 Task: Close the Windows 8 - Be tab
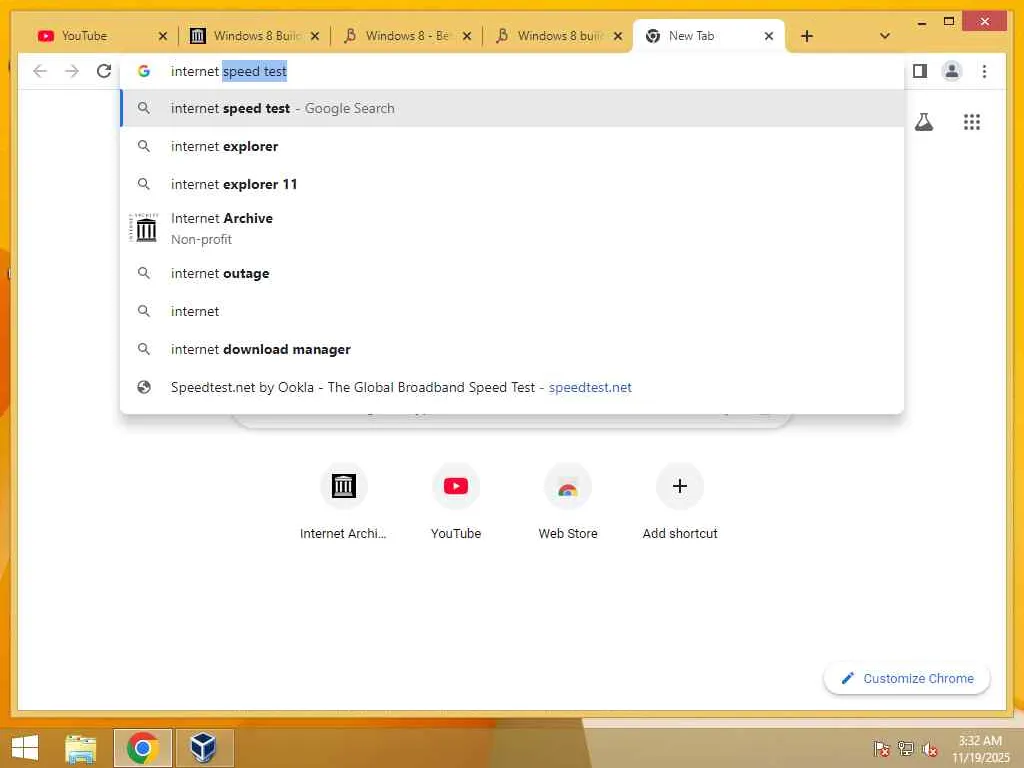(466, 36)
